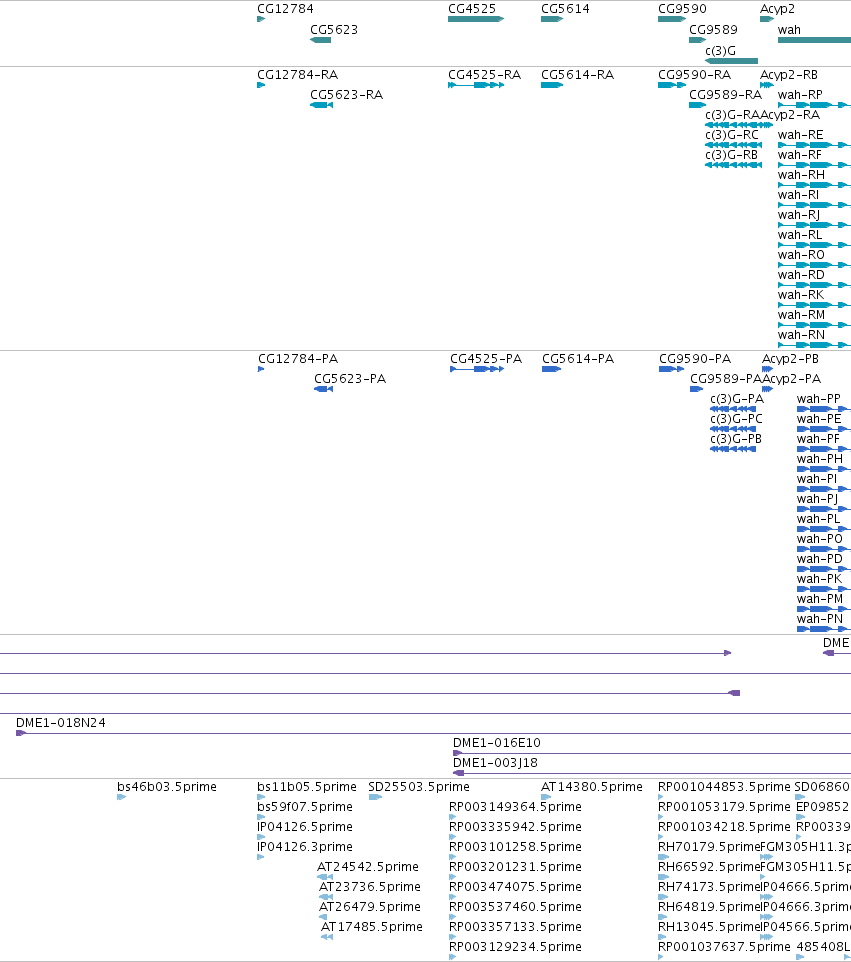This screenshot has width=851, height=962.
Task: Click transcript wah-RH
Action: pyautogui.click(x=801, y=175)
